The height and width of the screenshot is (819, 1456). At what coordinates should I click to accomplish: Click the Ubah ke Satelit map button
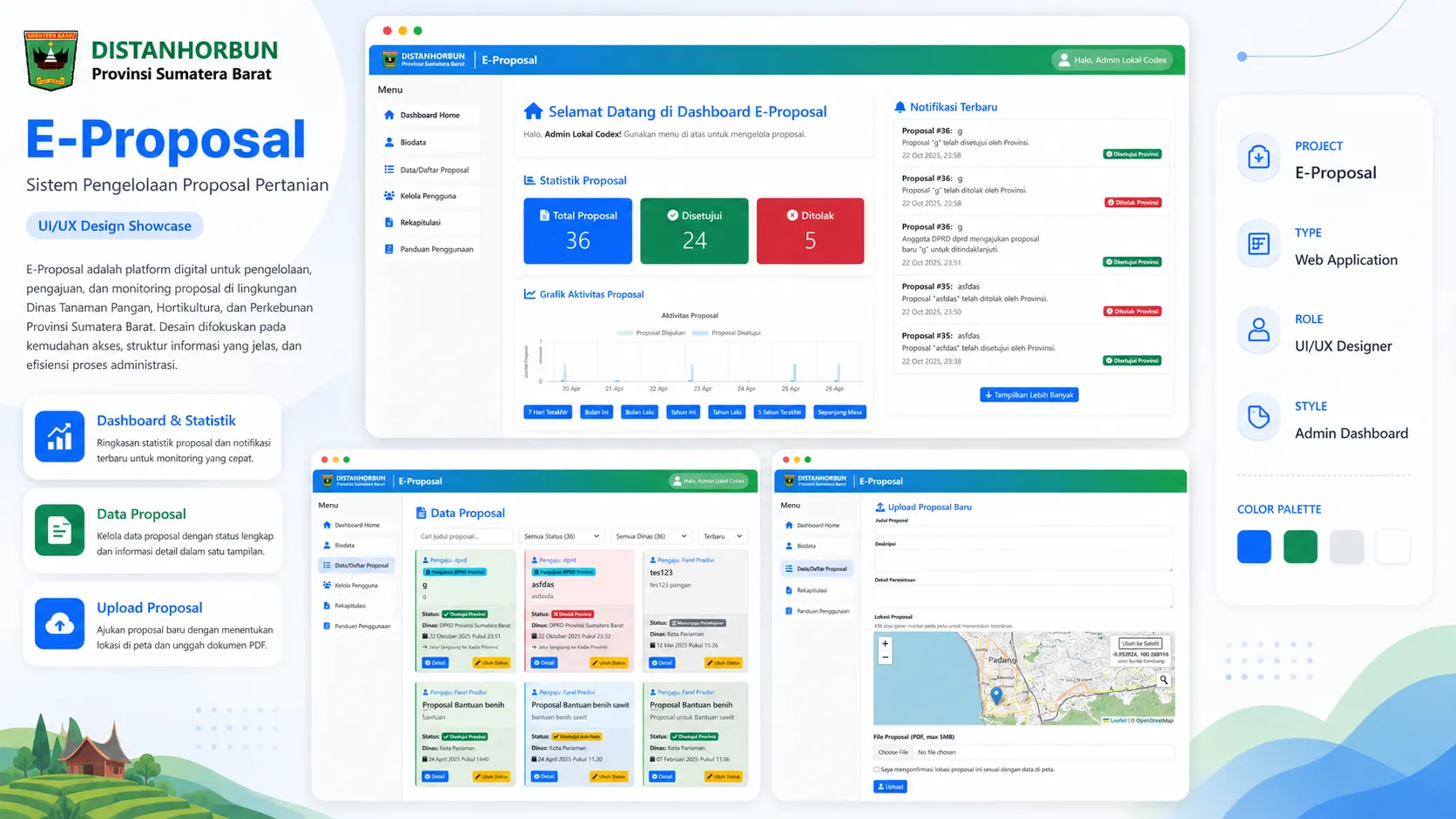1141,643
